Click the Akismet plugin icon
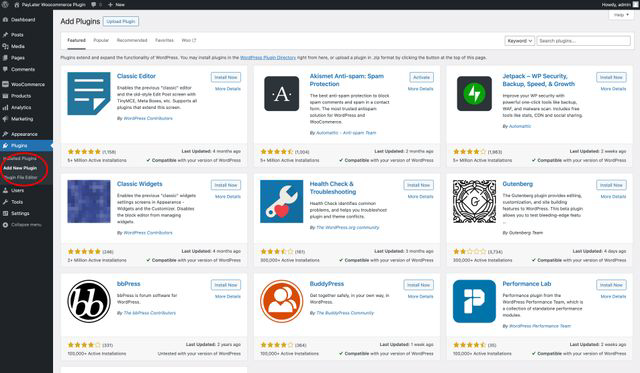This screenshot has height=373, width=640. [282, 93]
